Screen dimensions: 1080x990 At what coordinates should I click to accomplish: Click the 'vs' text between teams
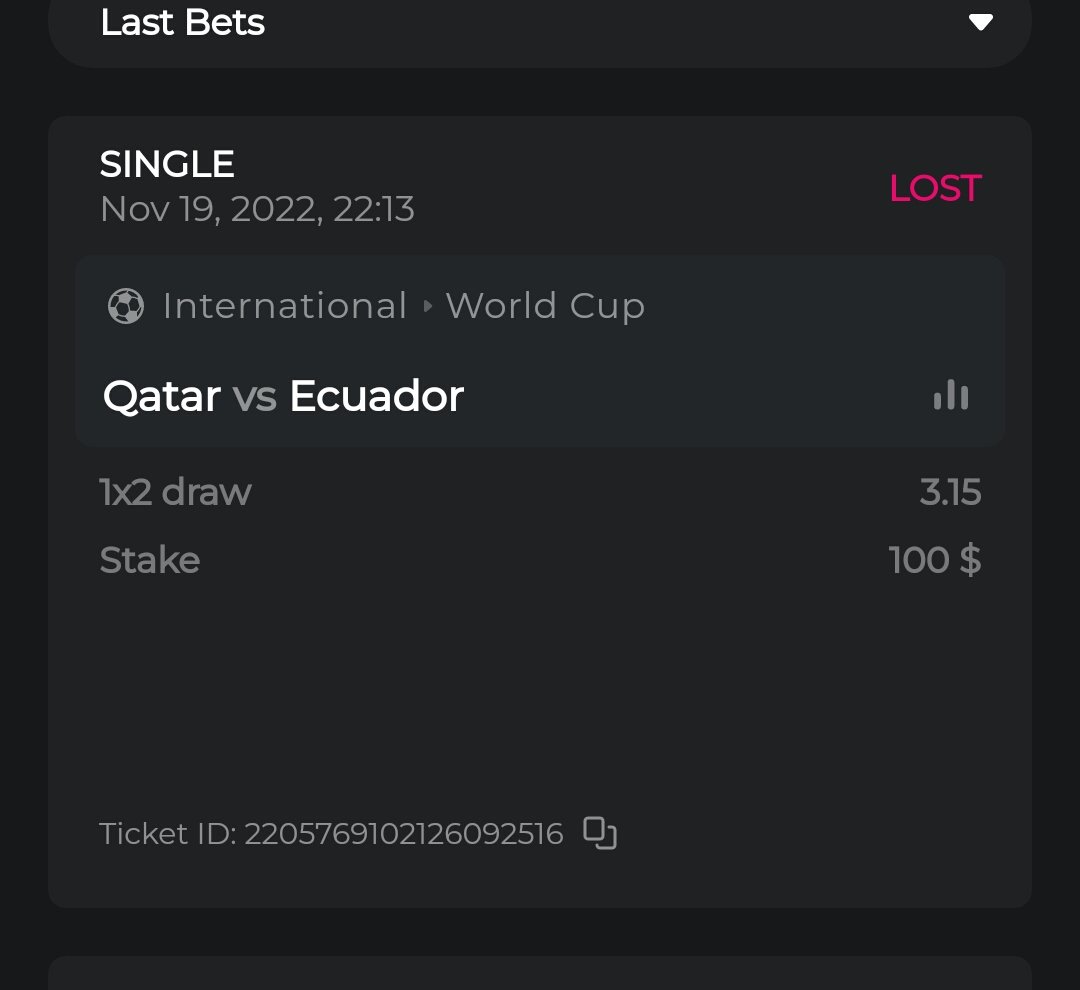[x=254, y=397]
